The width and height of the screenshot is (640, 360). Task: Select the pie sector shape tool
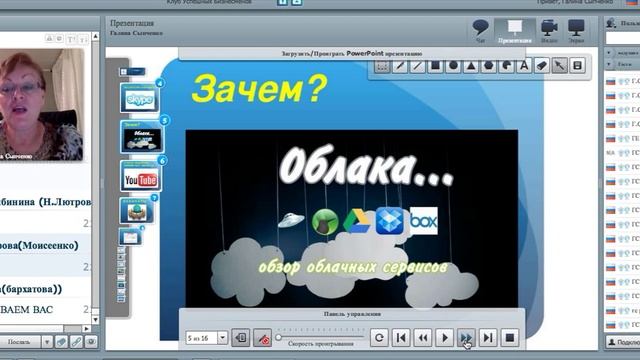(507, 66)
